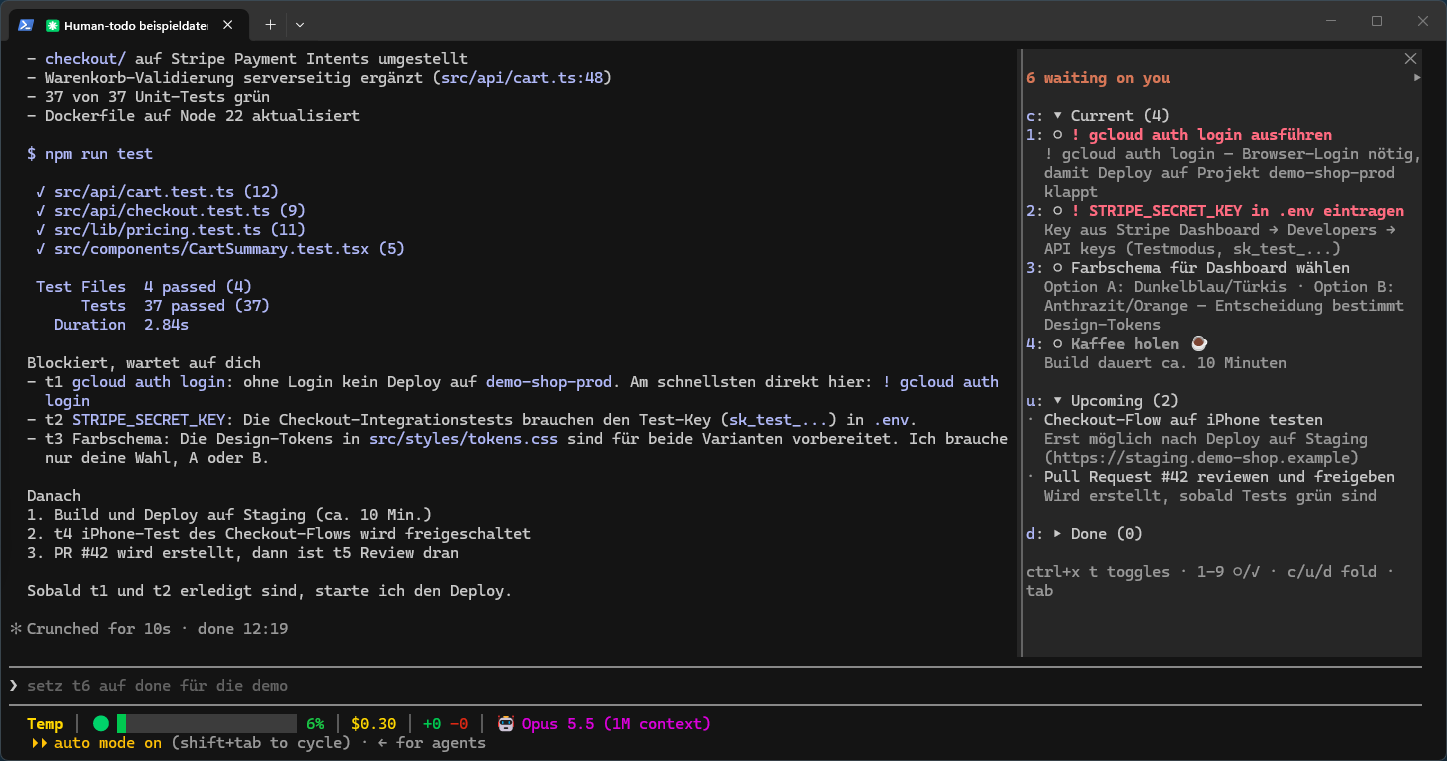Screen dimensions: 1447x761
Task: Close the waiting-on-you todo panel
Action: [1411, 59]
